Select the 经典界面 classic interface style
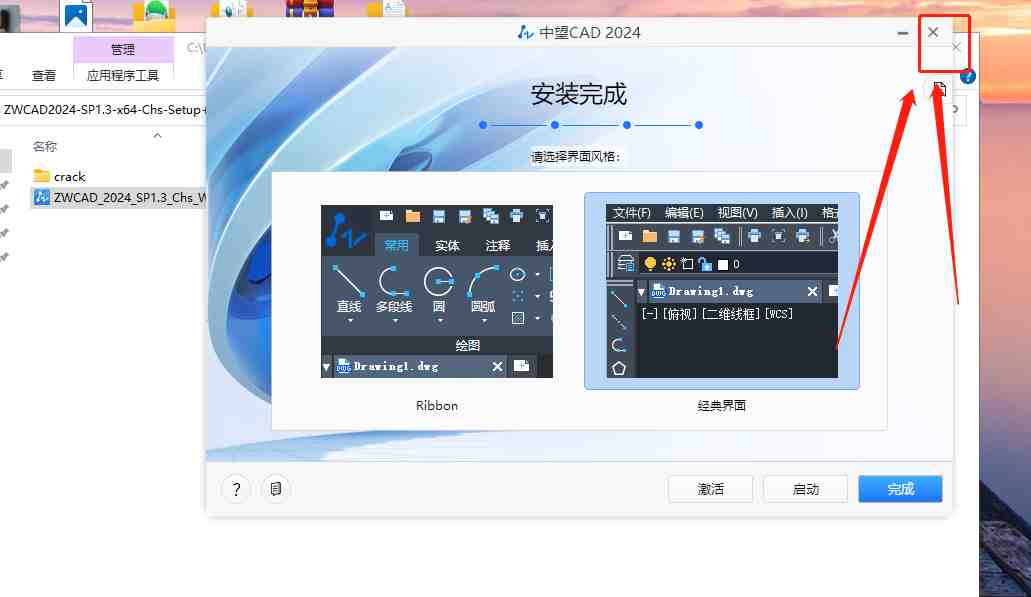1031x597 pixels. (722, 290)
